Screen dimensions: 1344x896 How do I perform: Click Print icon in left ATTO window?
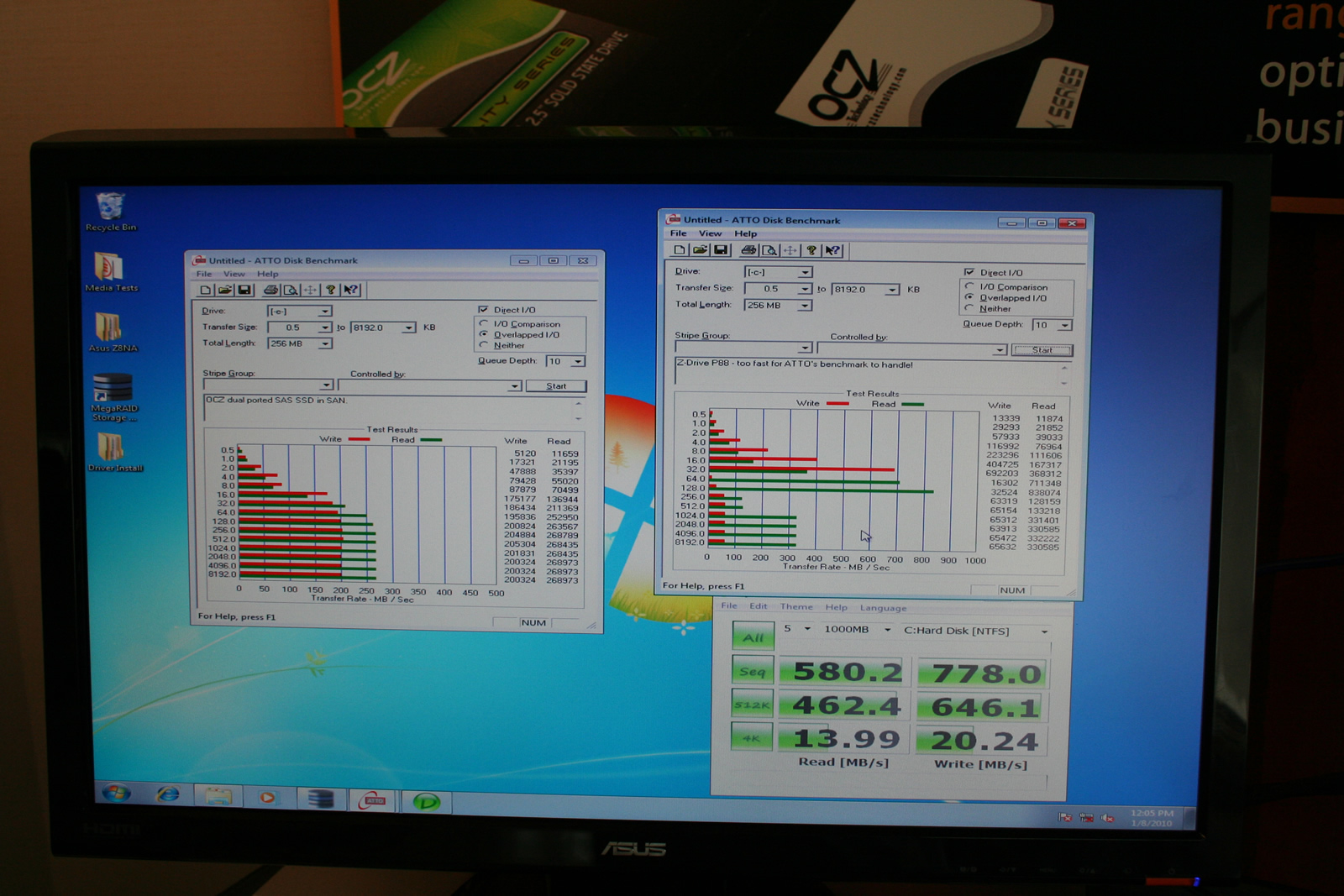pos(270,290)
